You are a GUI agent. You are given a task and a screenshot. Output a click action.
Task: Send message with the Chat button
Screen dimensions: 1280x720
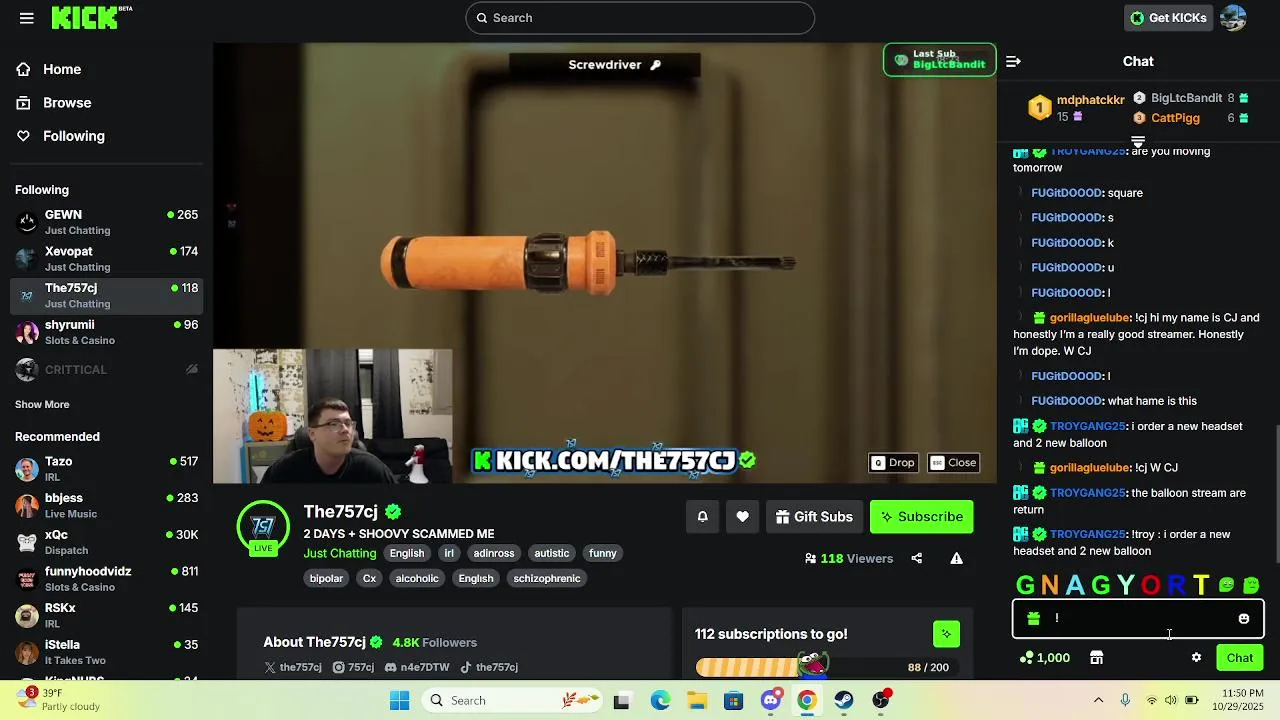click(1240, 658)
